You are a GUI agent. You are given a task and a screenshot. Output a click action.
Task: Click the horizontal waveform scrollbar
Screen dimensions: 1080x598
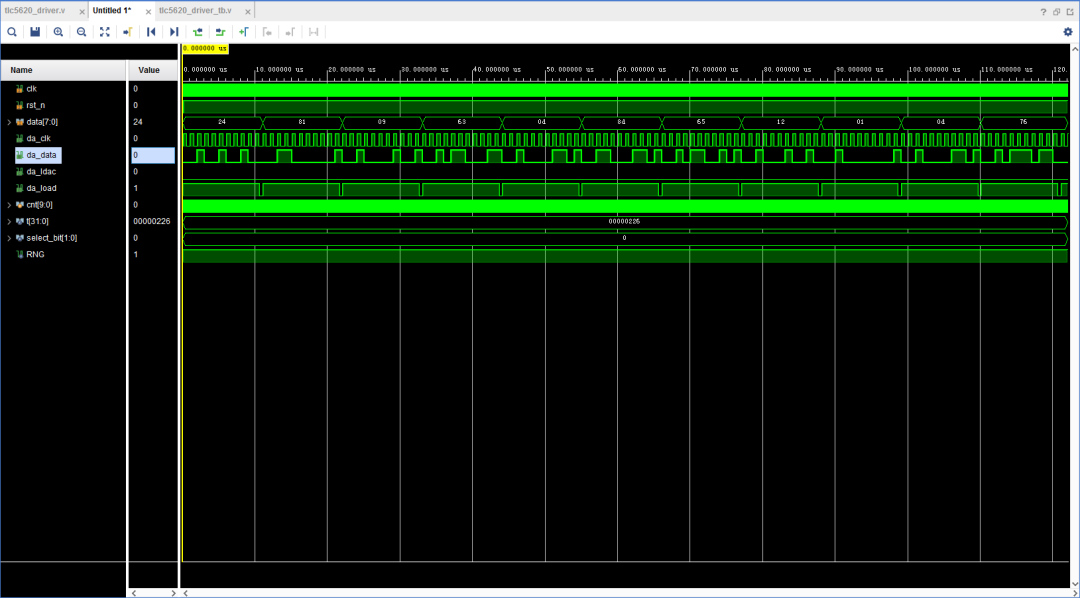600,592
